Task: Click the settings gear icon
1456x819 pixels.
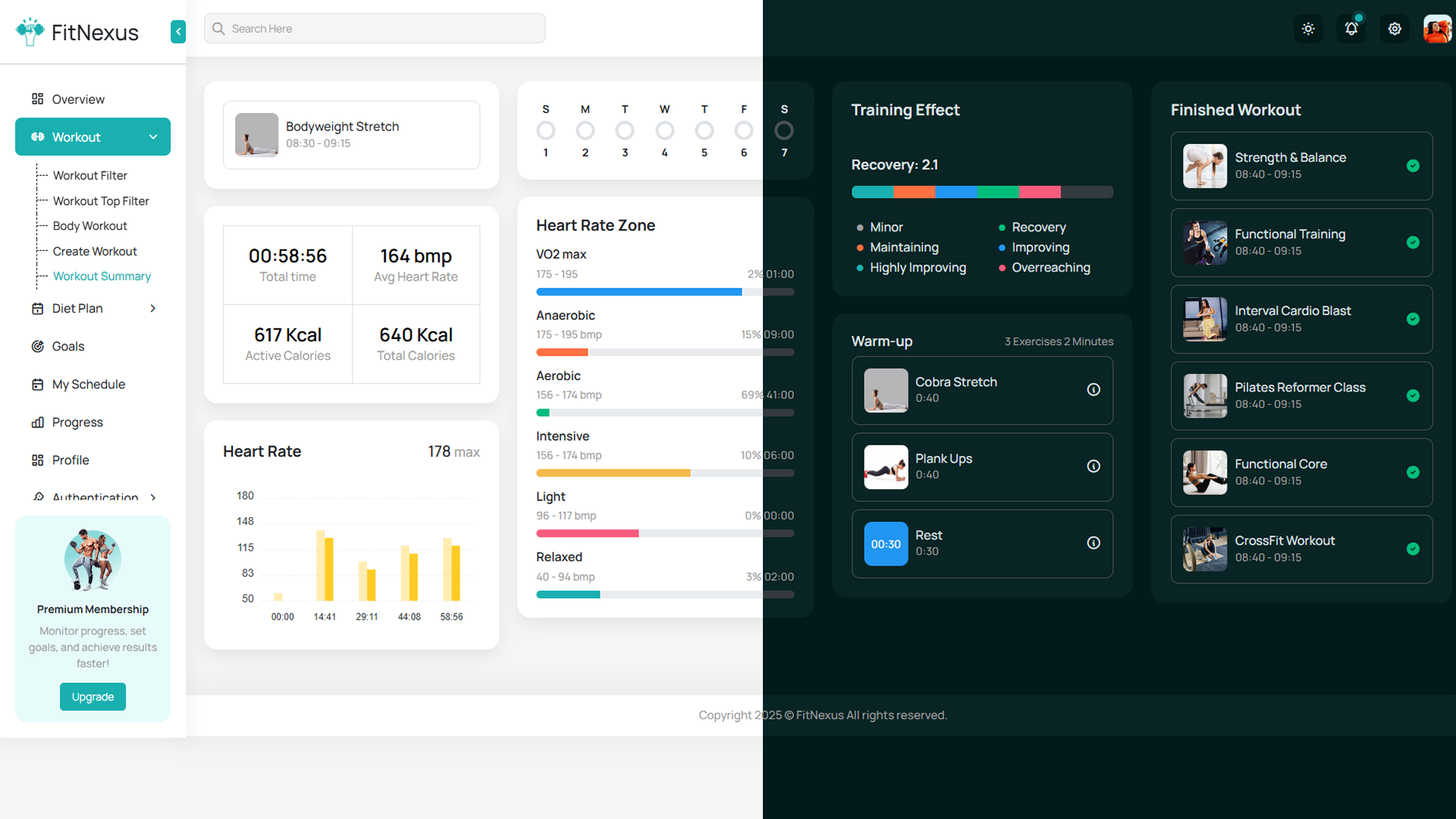Action: click(1395, 28)
